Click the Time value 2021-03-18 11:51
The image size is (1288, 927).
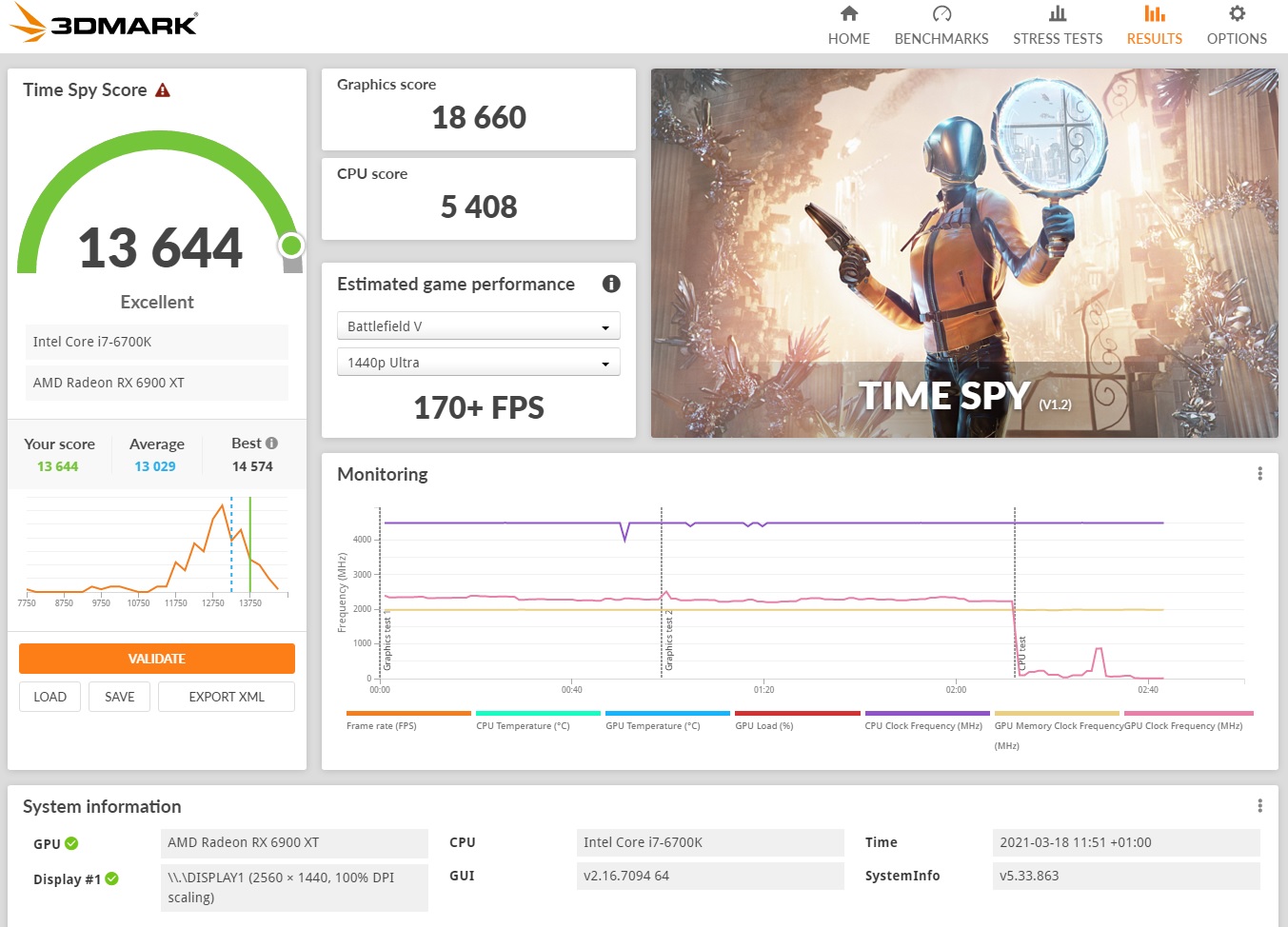pos(1126,842)
